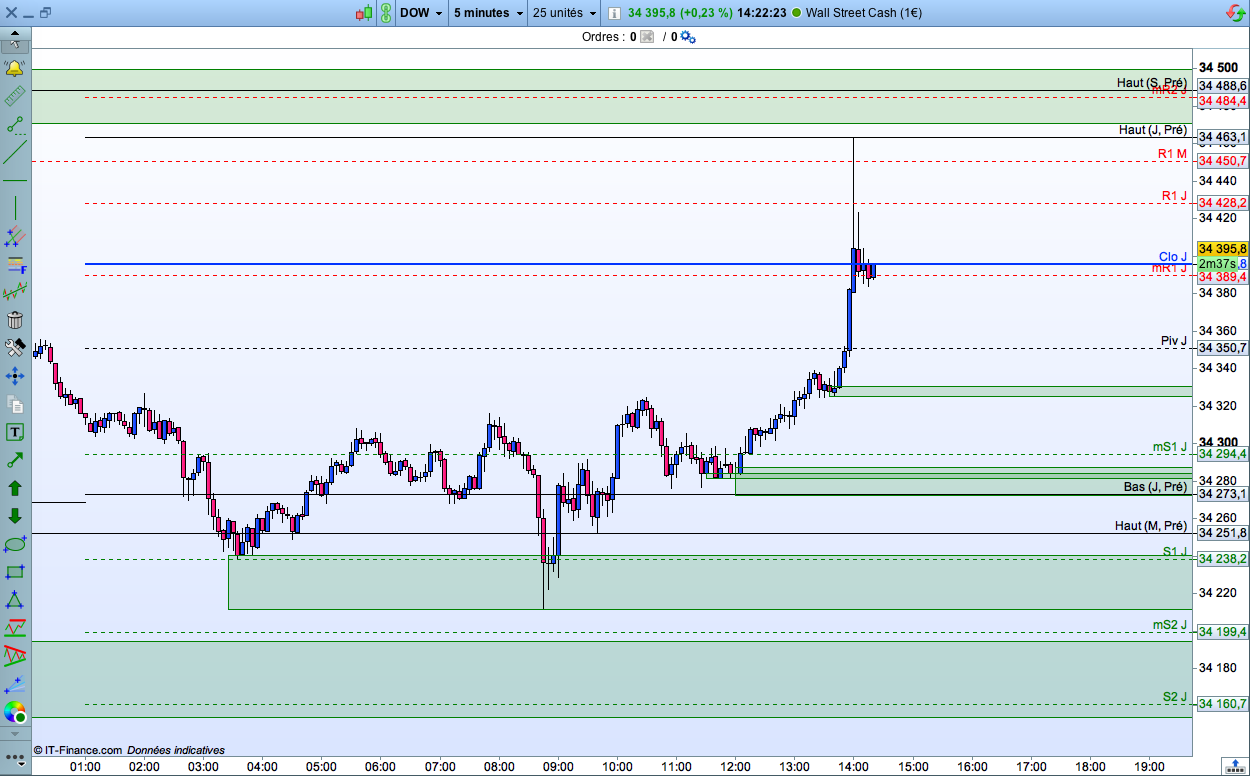Click the mS2 J support label
Image resolution: width=1250 pixels, height=776 pixels.
pos(1170,625)
